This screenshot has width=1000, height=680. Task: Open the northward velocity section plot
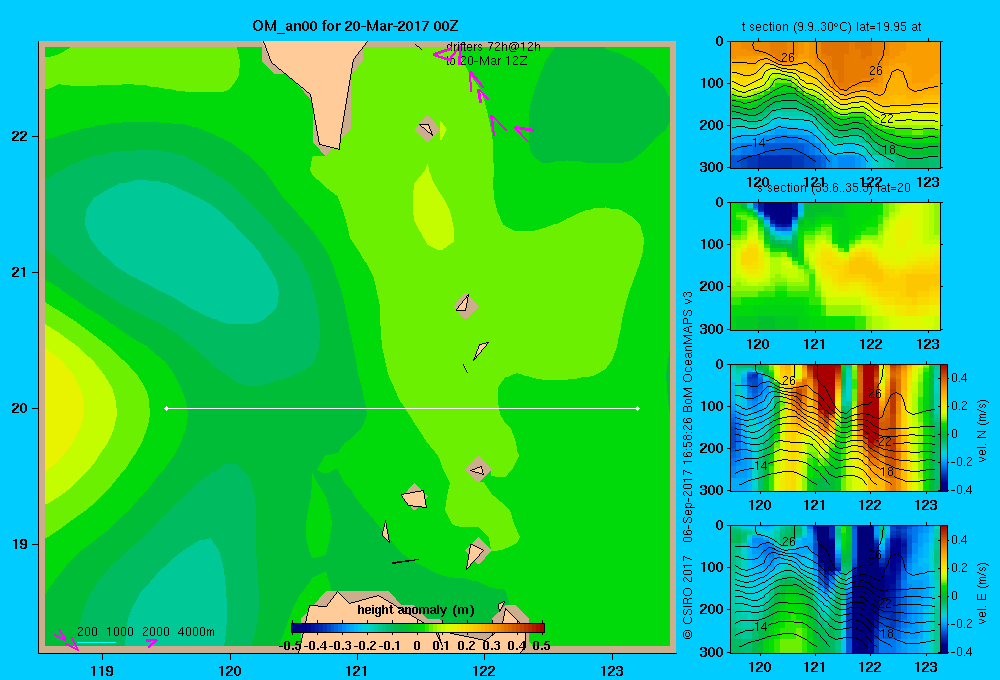835,427
